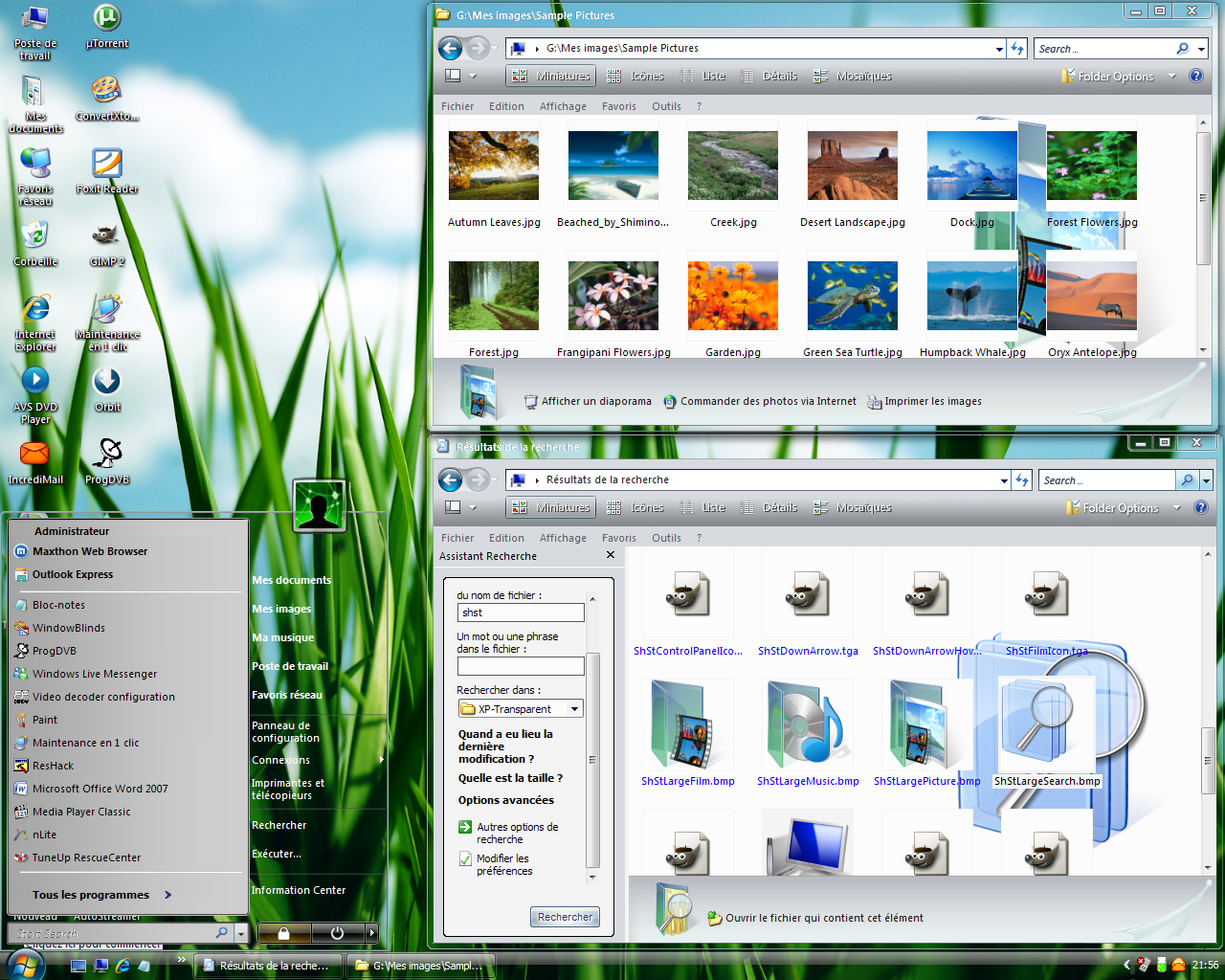Click Internet Explorer quick launch icon in taskbar
The image size is (1225, 980).
pos(122,966)
